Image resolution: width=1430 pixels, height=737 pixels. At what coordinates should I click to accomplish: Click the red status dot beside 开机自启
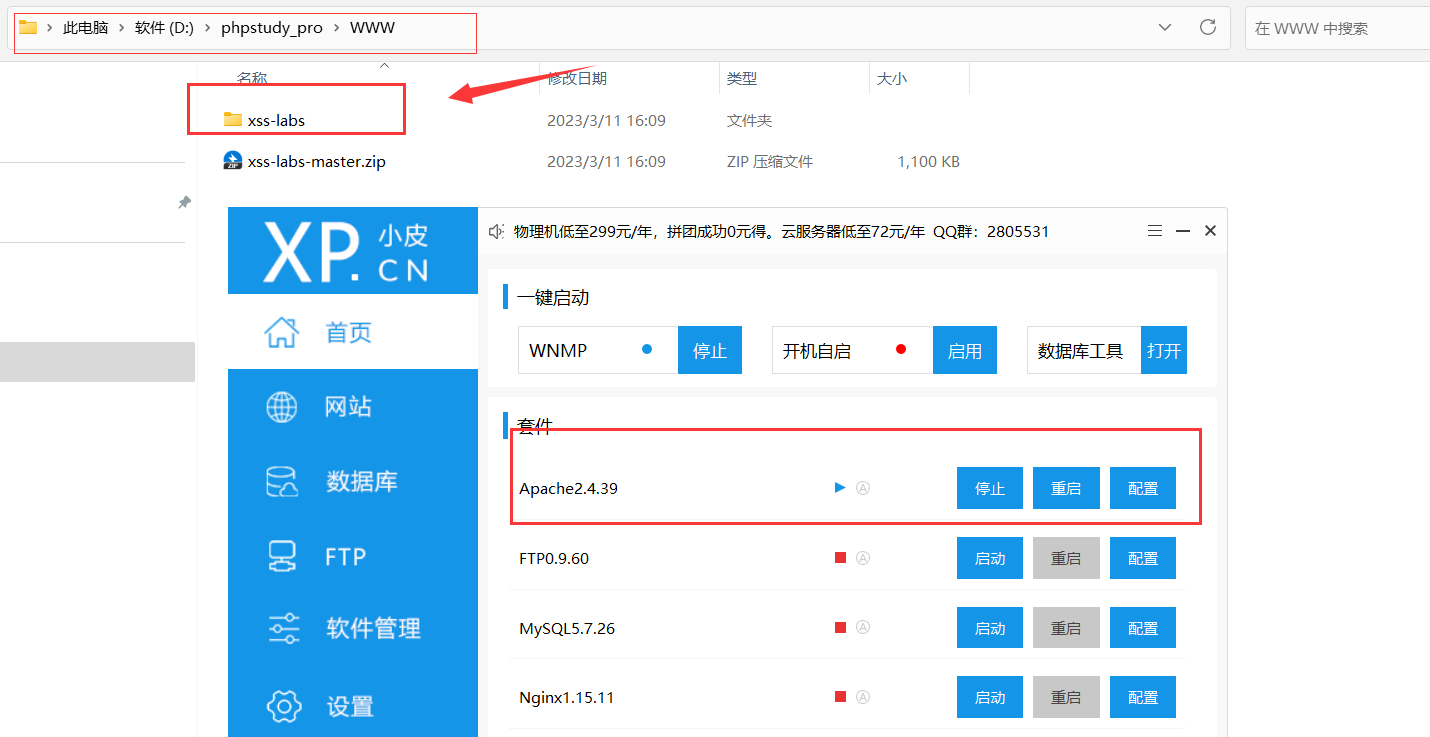click(x=901, y=350)
